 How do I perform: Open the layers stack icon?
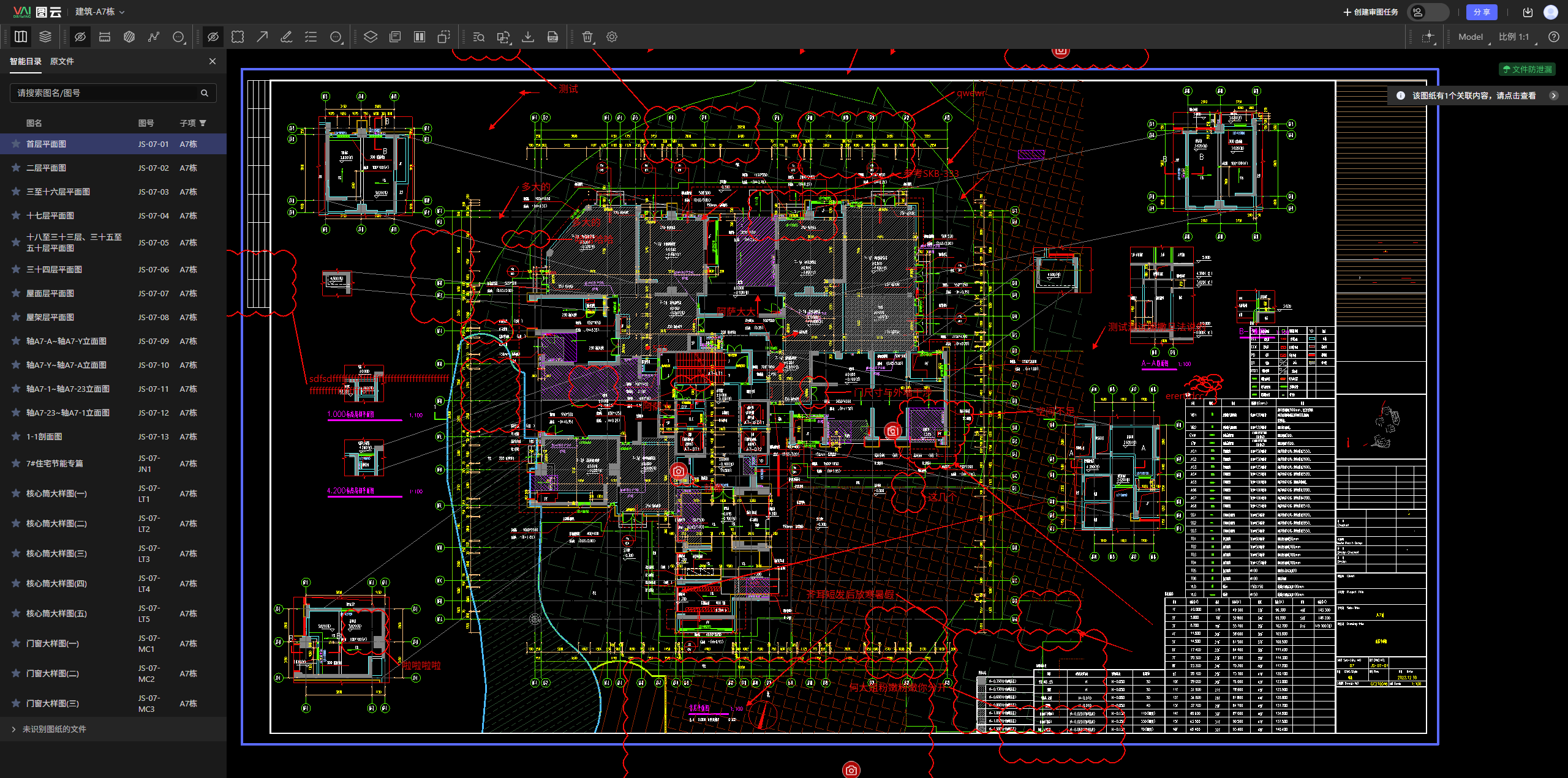point(45,37)
